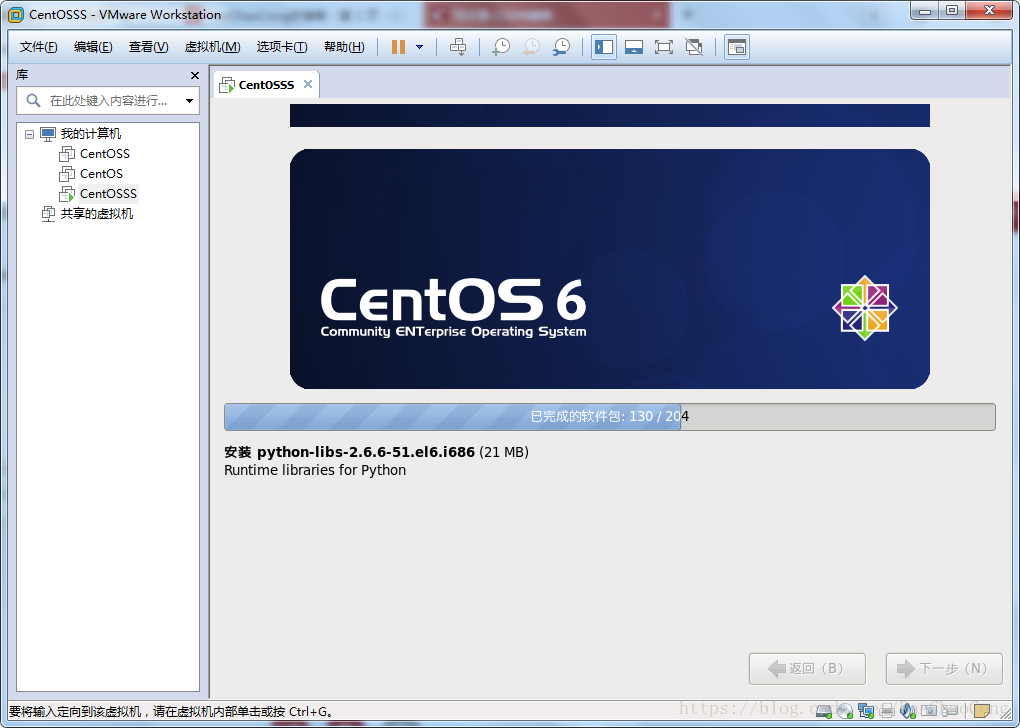The height and width of the screenshot is (728, 1020).
Task: Click the VMware Workstation title bar icon
Action: click(16, 14)
